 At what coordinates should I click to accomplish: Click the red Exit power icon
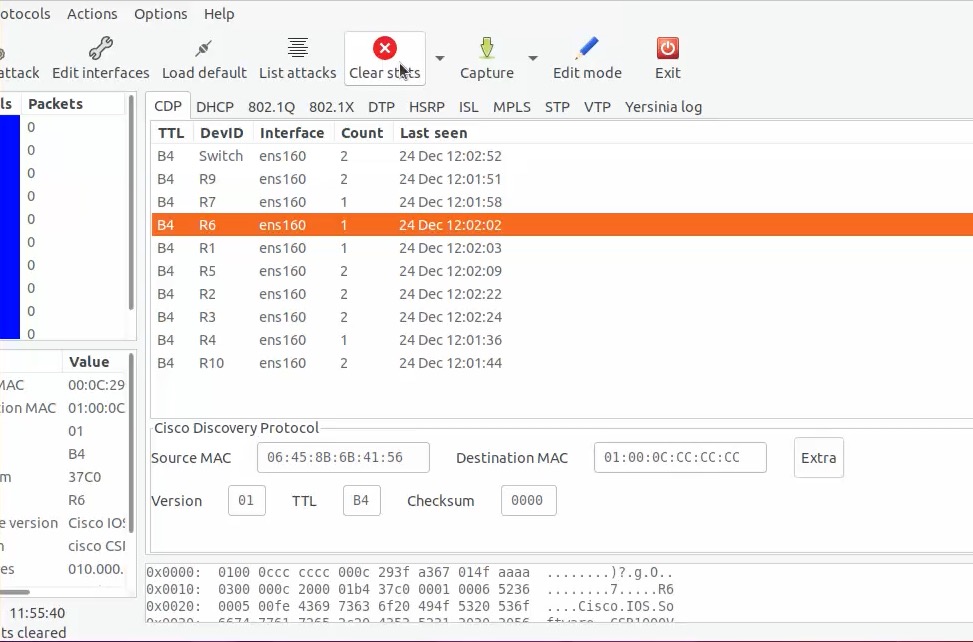pos(668,48)
